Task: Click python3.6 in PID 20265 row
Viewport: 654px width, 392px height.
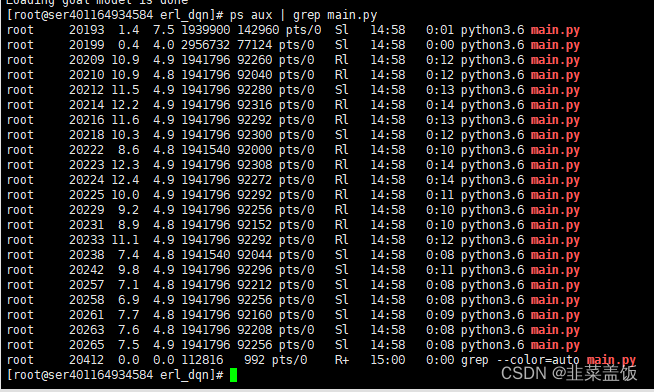Action: (493, 345)
